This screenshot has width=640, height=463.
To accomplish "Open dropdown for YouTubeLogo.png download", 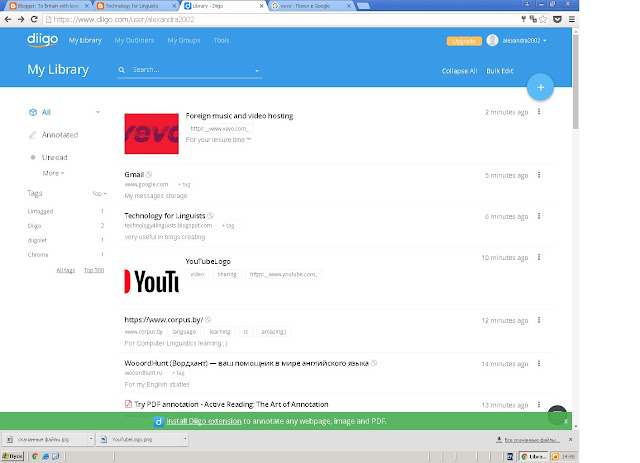I will click(x=185, y=439).
